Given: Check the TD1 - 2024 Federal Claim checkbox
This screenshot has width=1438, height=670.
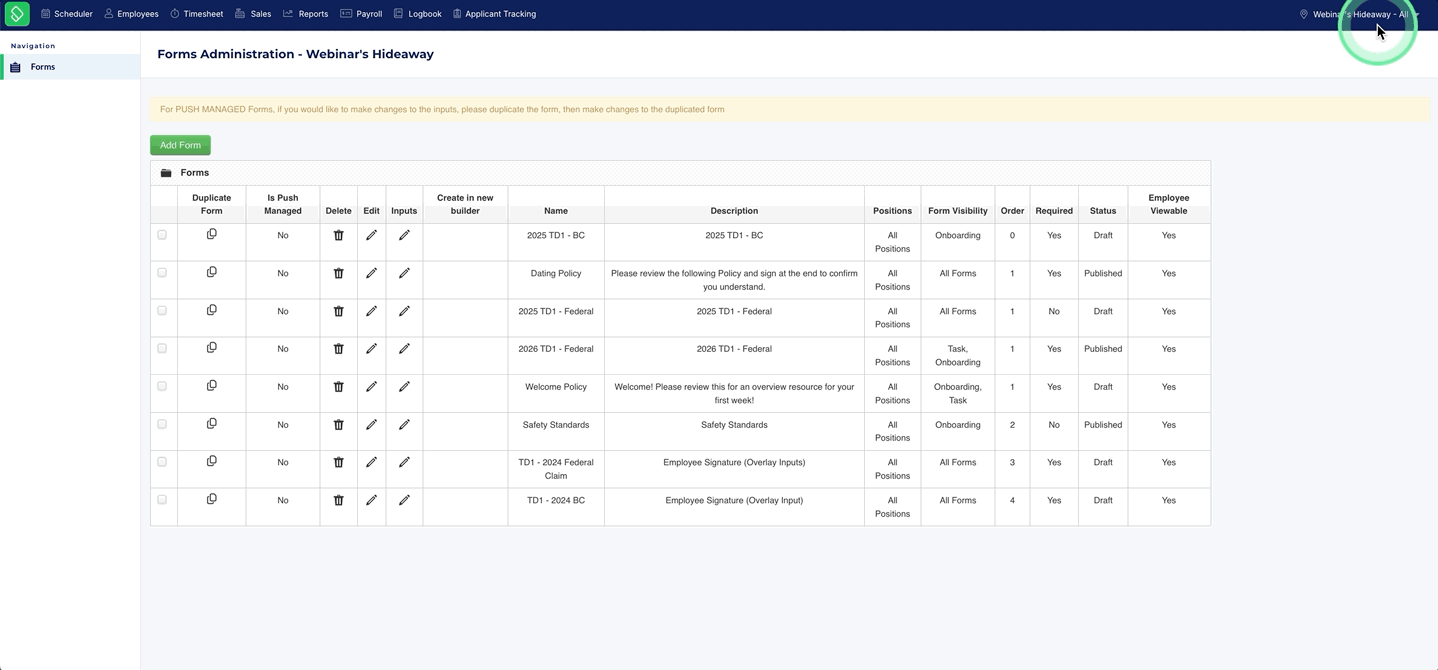Looking at the screenshot, I should [162, 462].
